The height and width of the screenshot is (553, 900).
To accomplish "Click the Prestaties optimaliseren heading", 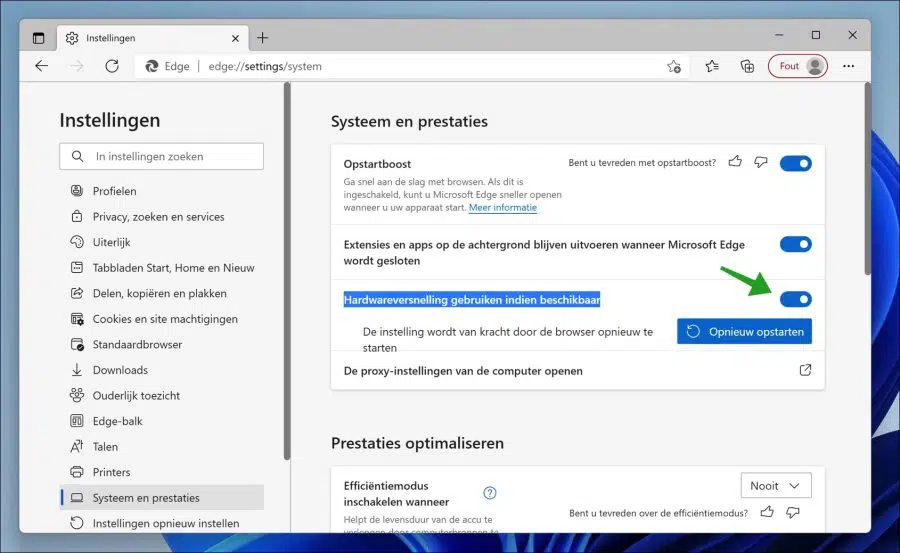I will point(417,443).
